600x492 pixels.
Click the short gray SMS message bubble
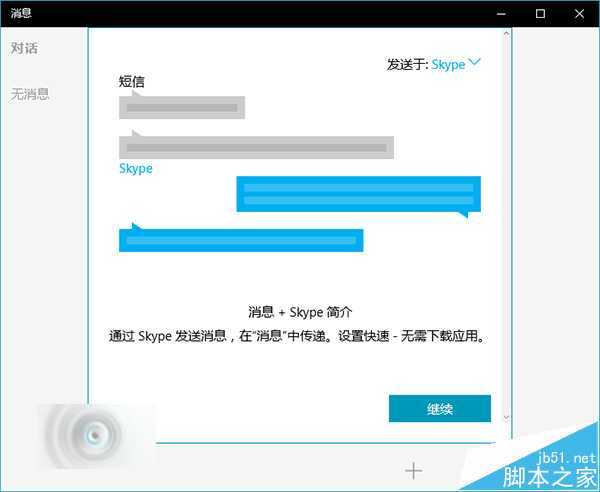point(182,106)
